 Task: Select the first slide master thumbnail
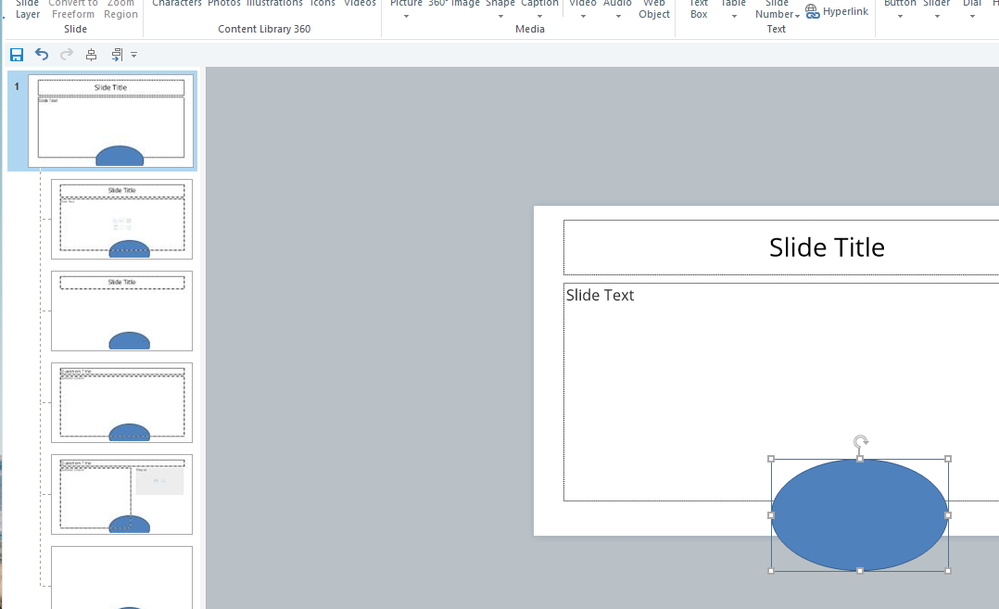click(111, 120)
